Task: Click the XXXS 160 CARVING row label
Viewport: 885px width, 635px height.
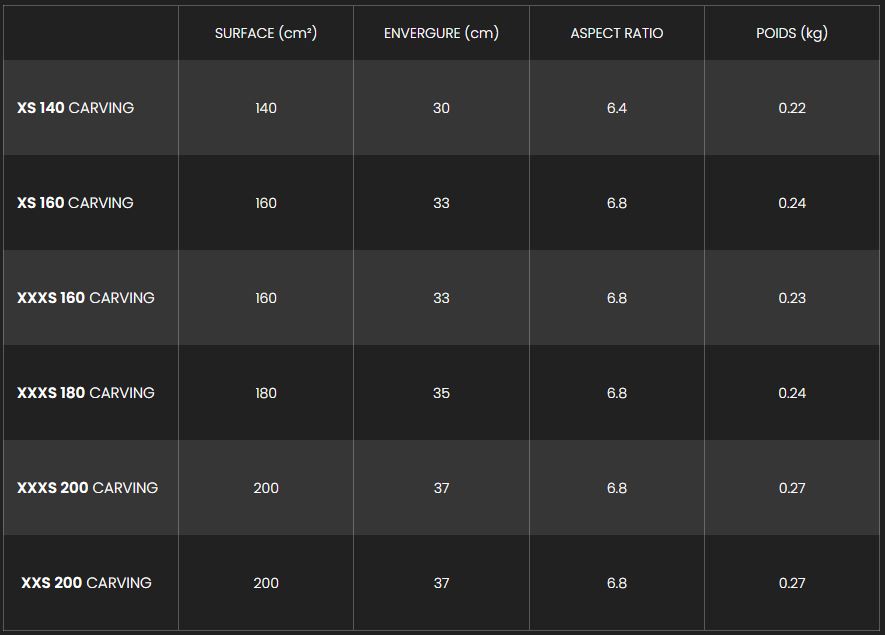Action: coord(86,298)
